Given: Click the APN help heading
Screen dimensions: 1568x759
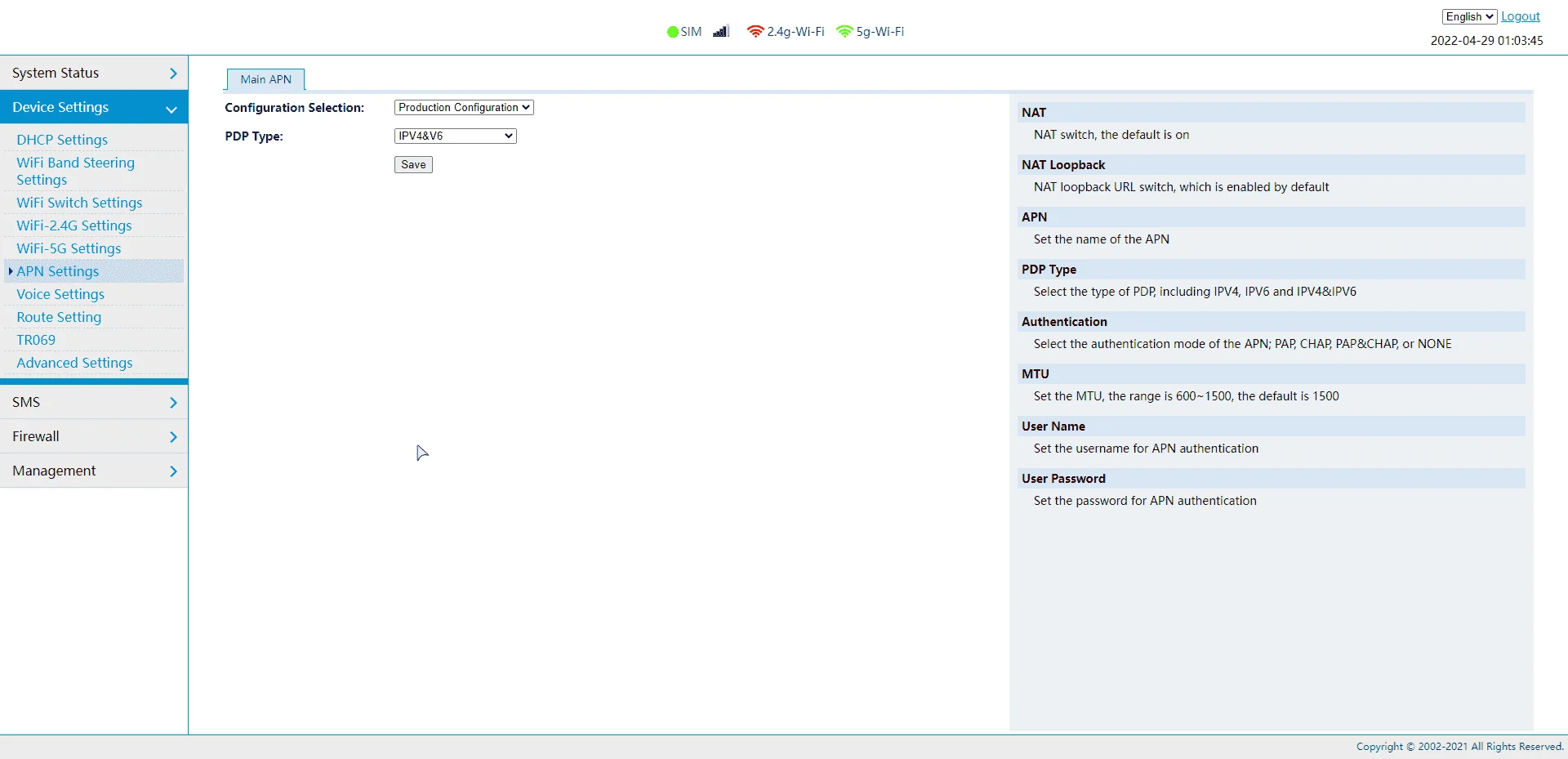Looking at the screenshot, I should tap(1034, 217).
